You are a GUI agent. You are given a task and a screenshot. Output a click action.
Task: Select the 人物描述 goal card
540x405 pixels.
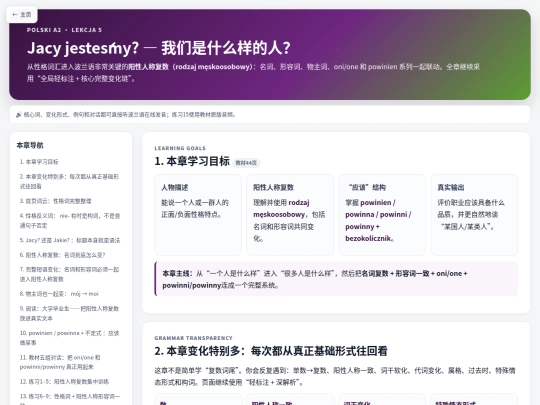198,215
